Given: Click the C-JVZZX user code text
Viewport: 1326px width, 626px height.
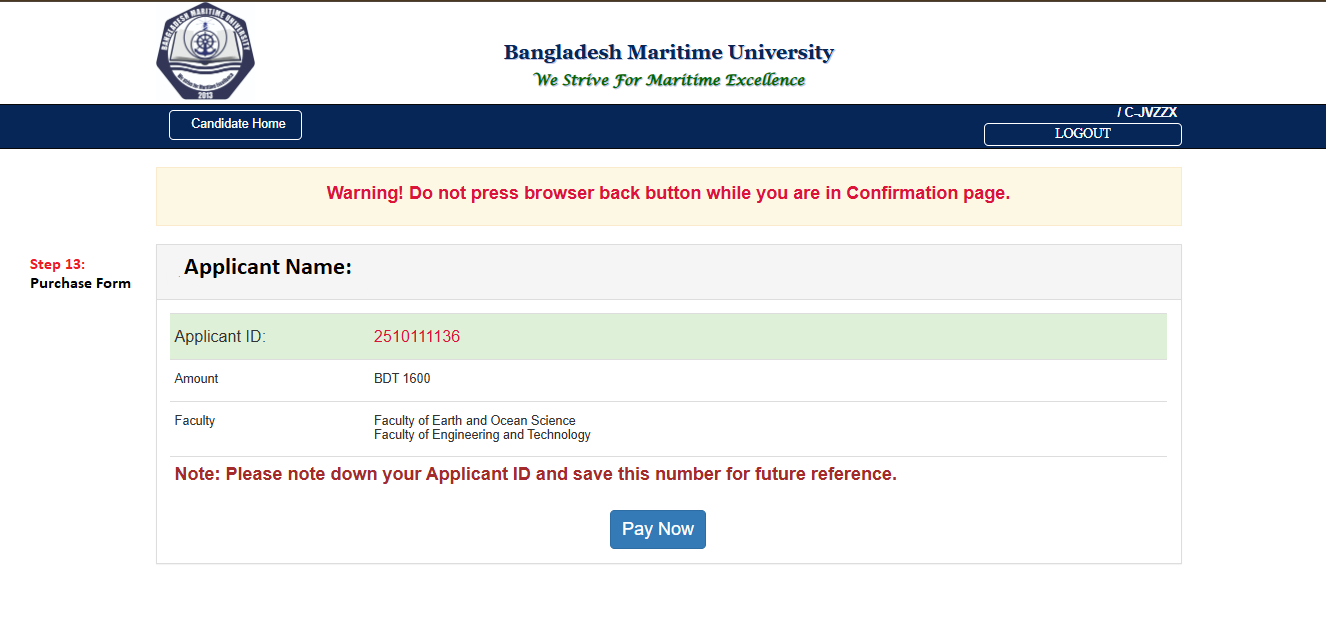Looking at the screenshot, I should 1149,112.
